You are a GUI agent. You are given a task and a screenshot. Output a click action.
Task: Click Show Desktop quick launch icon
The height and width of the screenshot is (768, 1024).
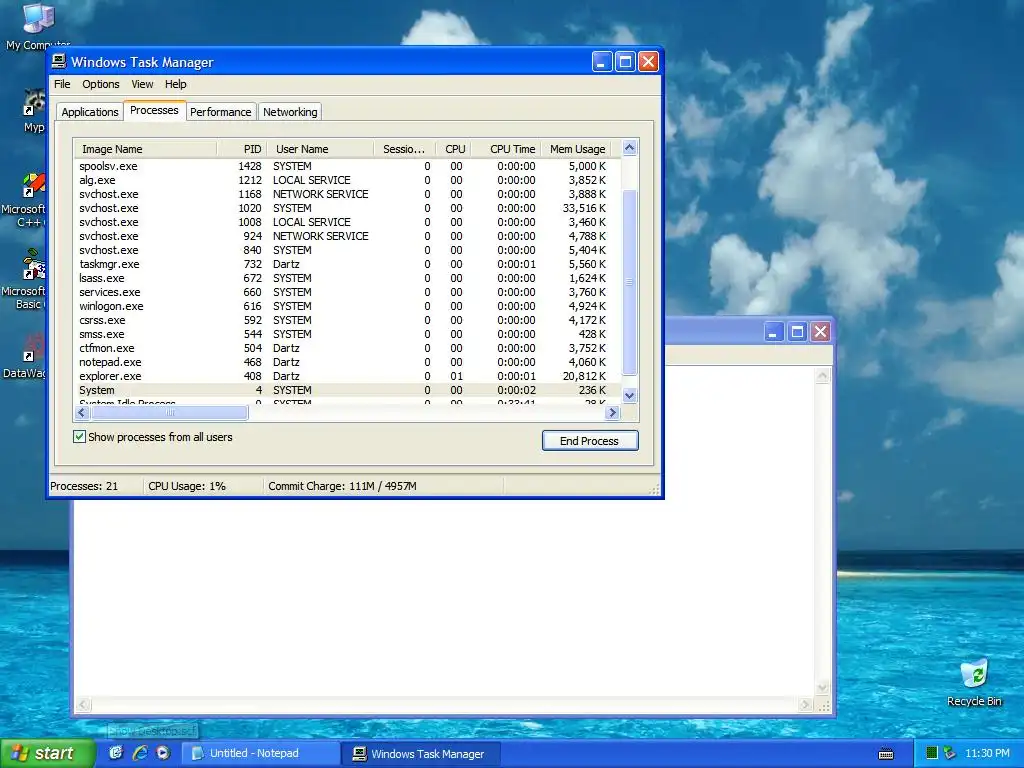(116, 753)
